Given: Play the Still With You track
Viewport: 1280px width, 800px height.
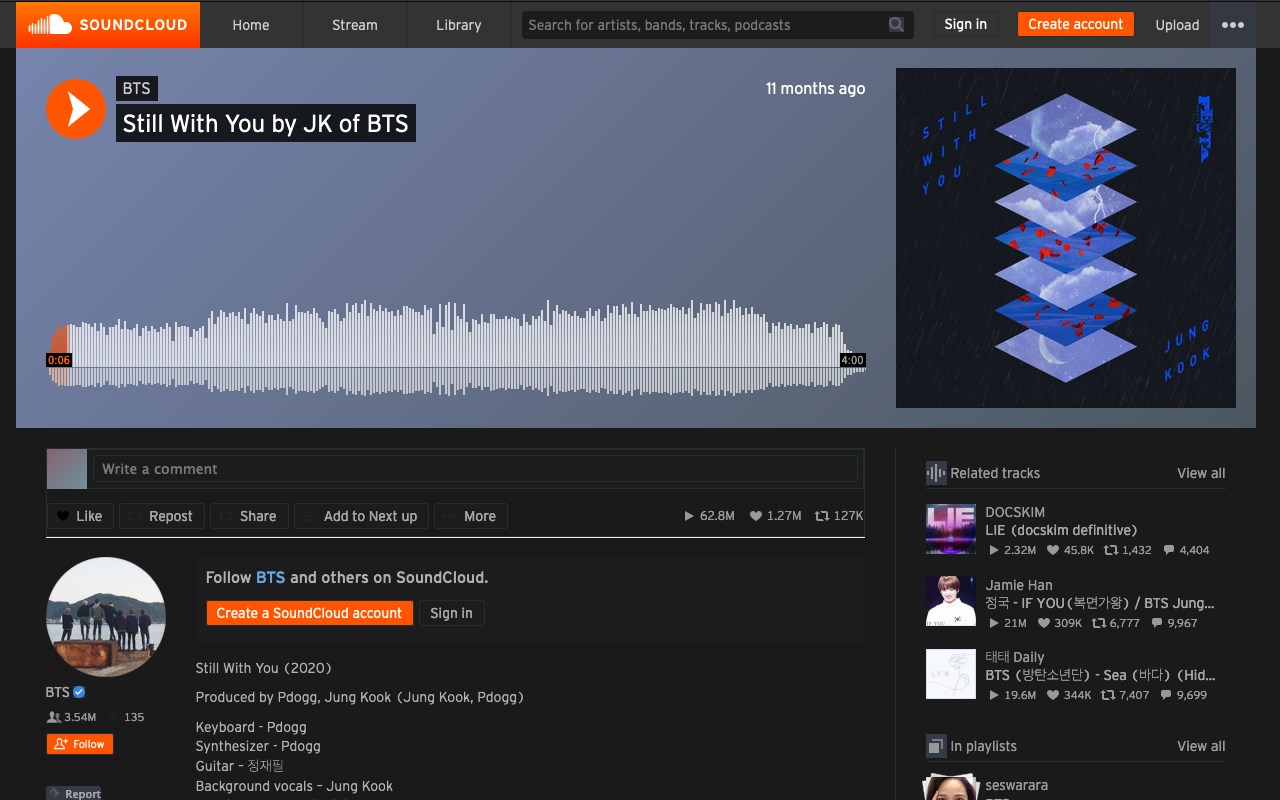Looking at the screenshot, I should [76, 109].
